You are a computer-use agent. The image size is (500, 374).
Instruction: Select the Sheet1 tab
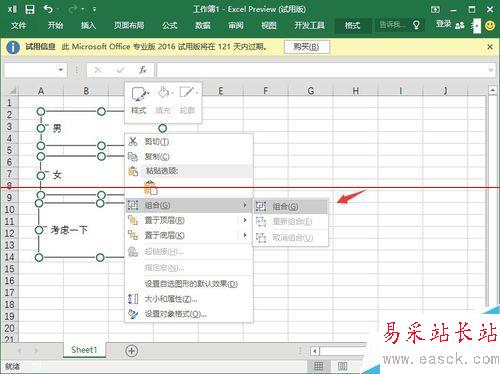pos(84,350)
